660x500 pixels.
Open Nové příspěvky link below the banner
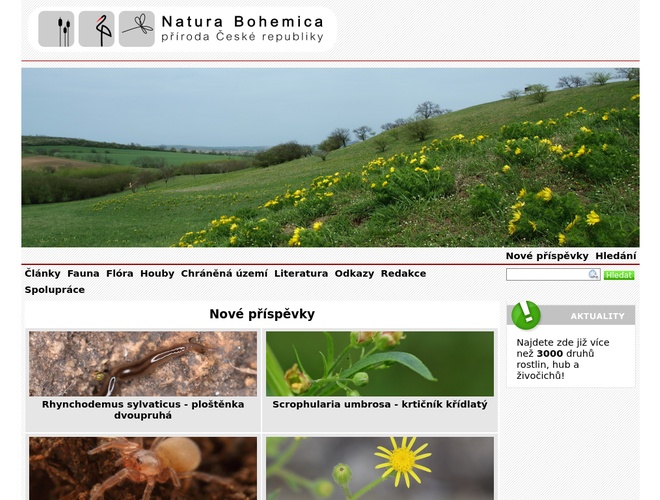547,256
